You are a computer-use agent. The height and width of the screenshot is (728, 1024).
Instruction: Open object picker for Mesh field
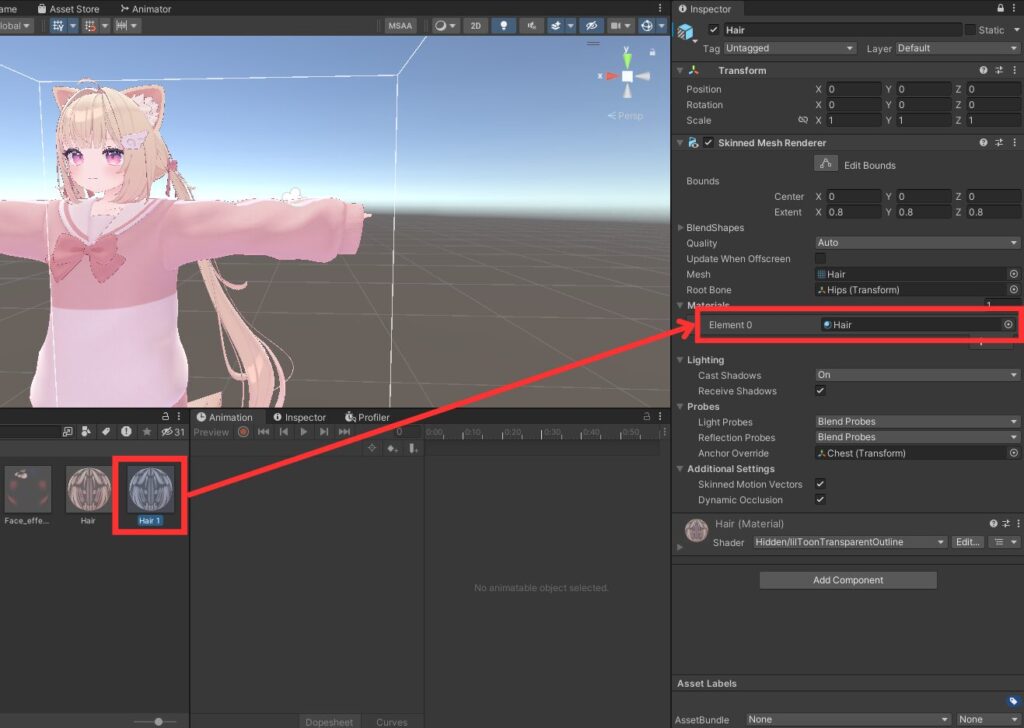click(1013, 274)
